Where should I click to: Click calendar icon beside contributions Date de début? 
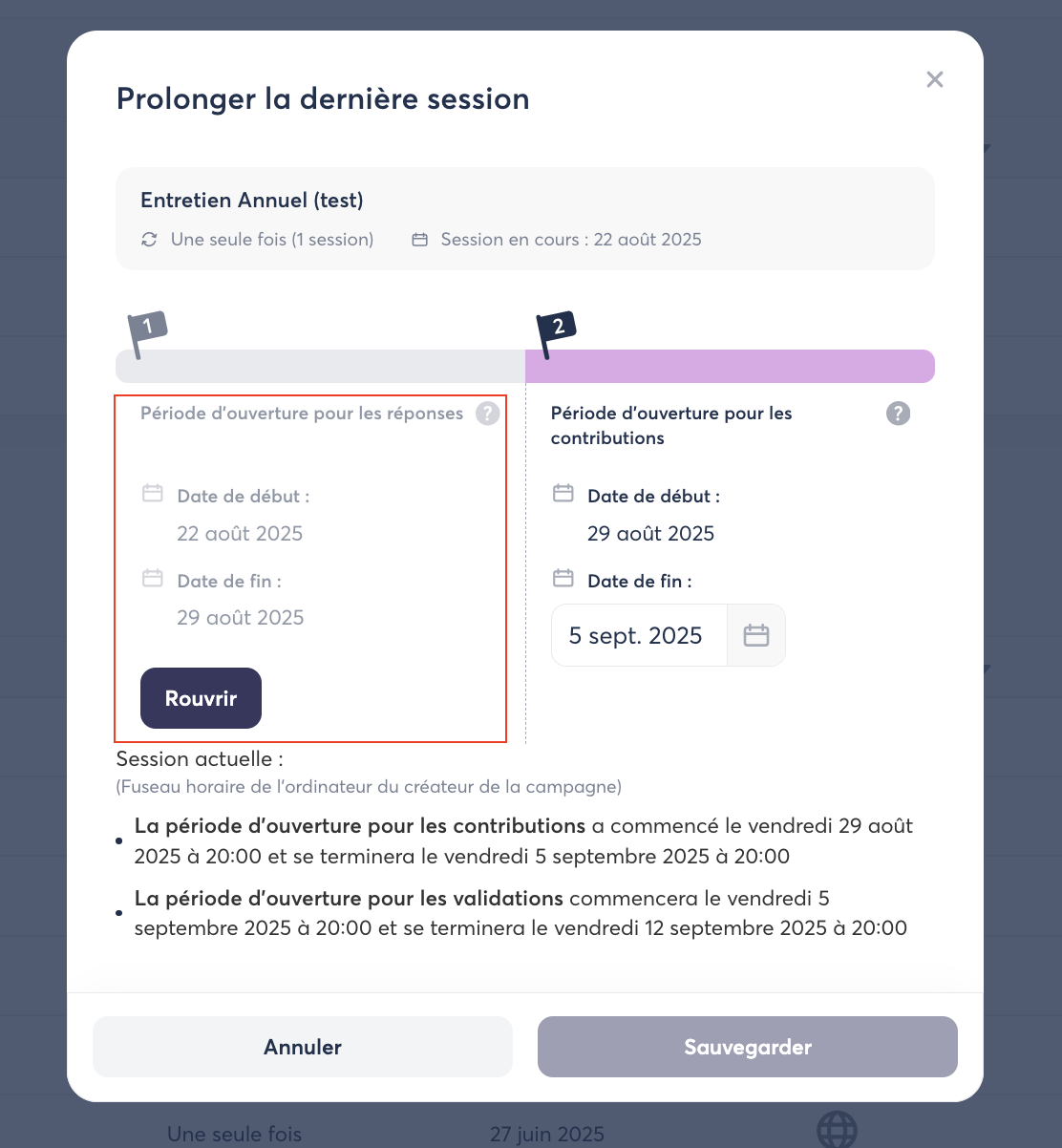click(563, 494)
